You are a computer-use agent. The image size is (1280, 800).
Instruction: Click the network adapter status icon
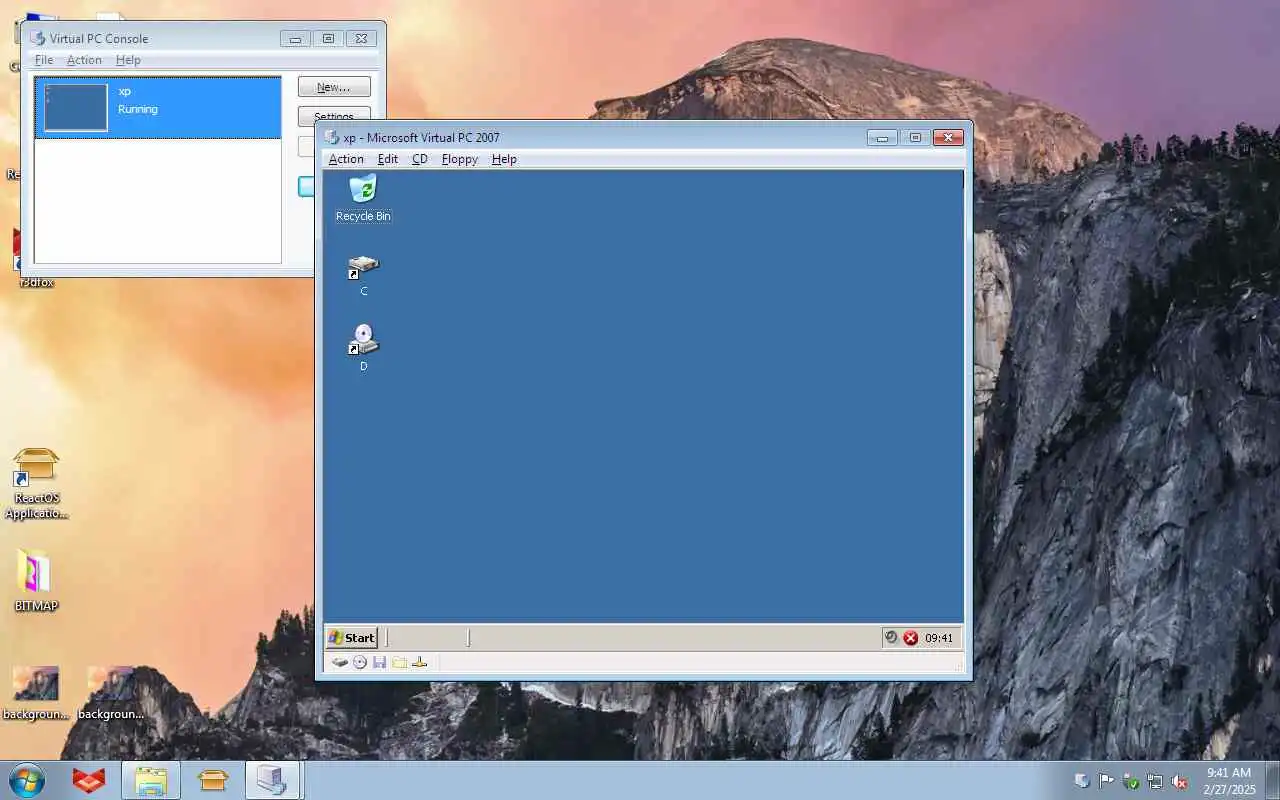419,663
